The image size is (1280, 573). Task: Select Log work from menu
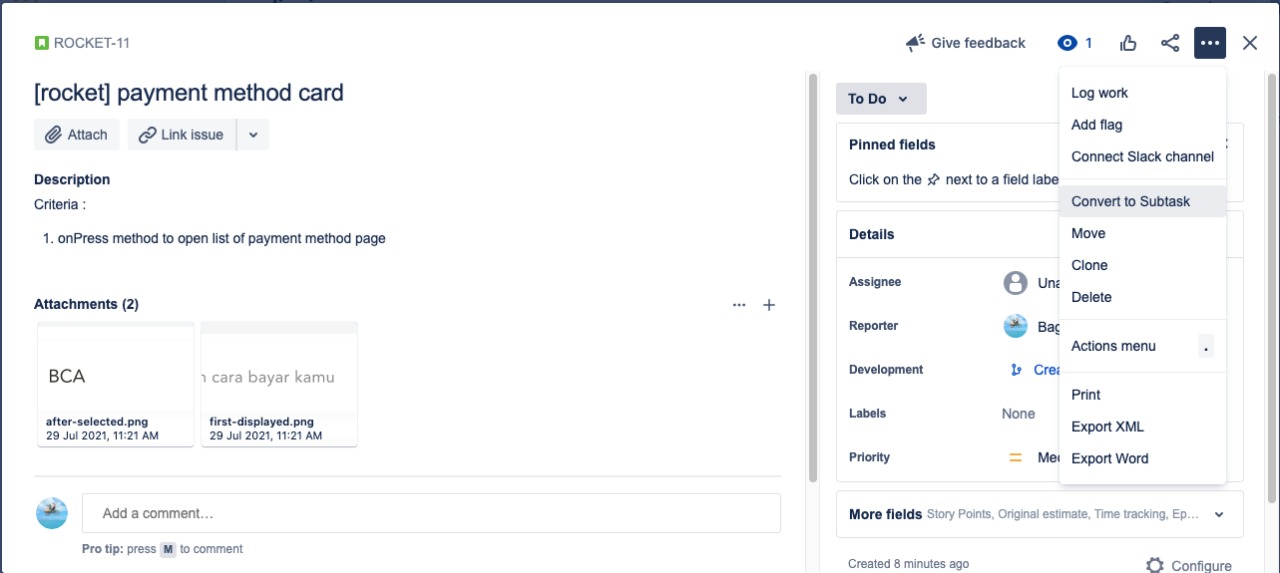tap(1142, 93)
